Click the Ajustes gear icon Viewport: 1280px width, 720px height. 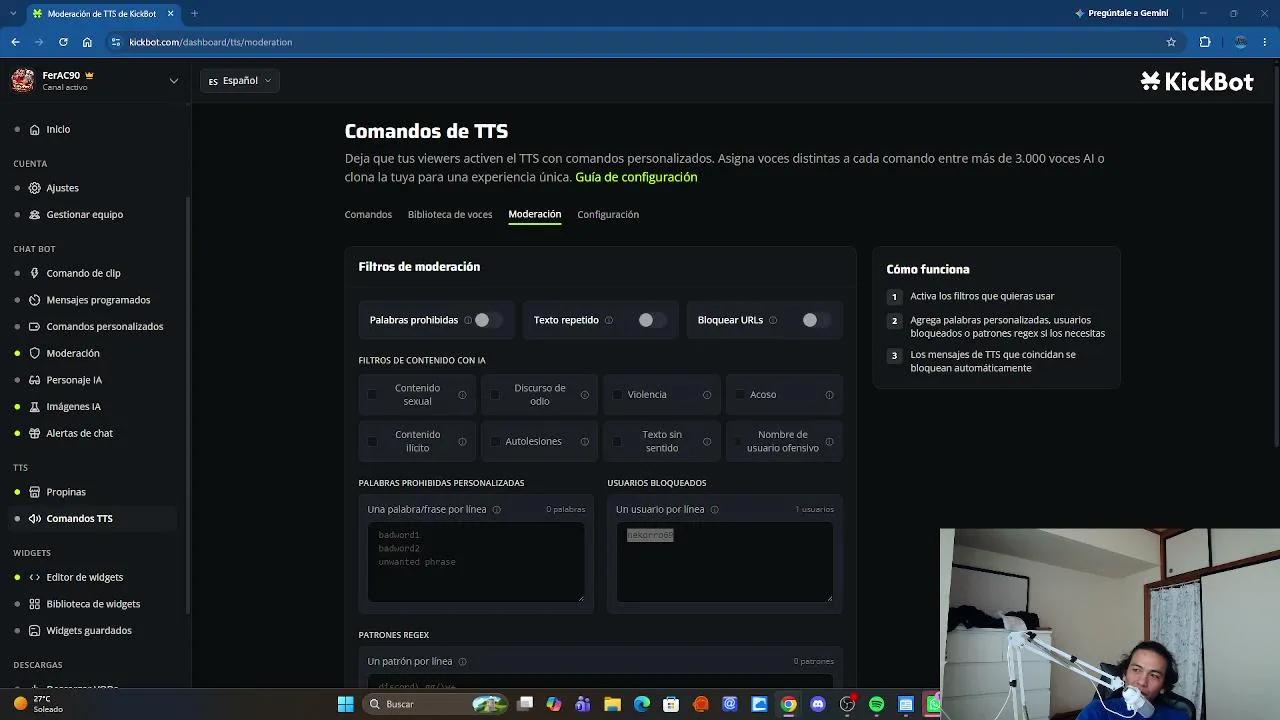[x=35, y=188]
